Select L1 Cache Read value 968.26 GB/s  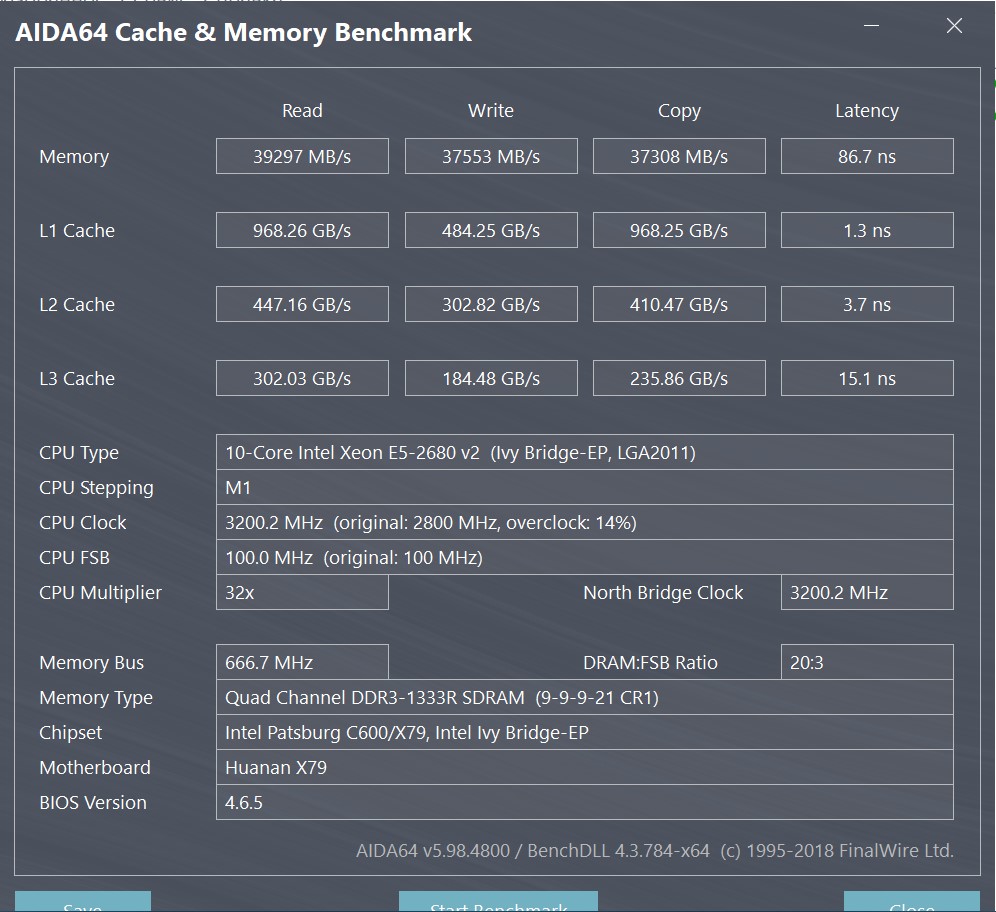click(302, 230)
